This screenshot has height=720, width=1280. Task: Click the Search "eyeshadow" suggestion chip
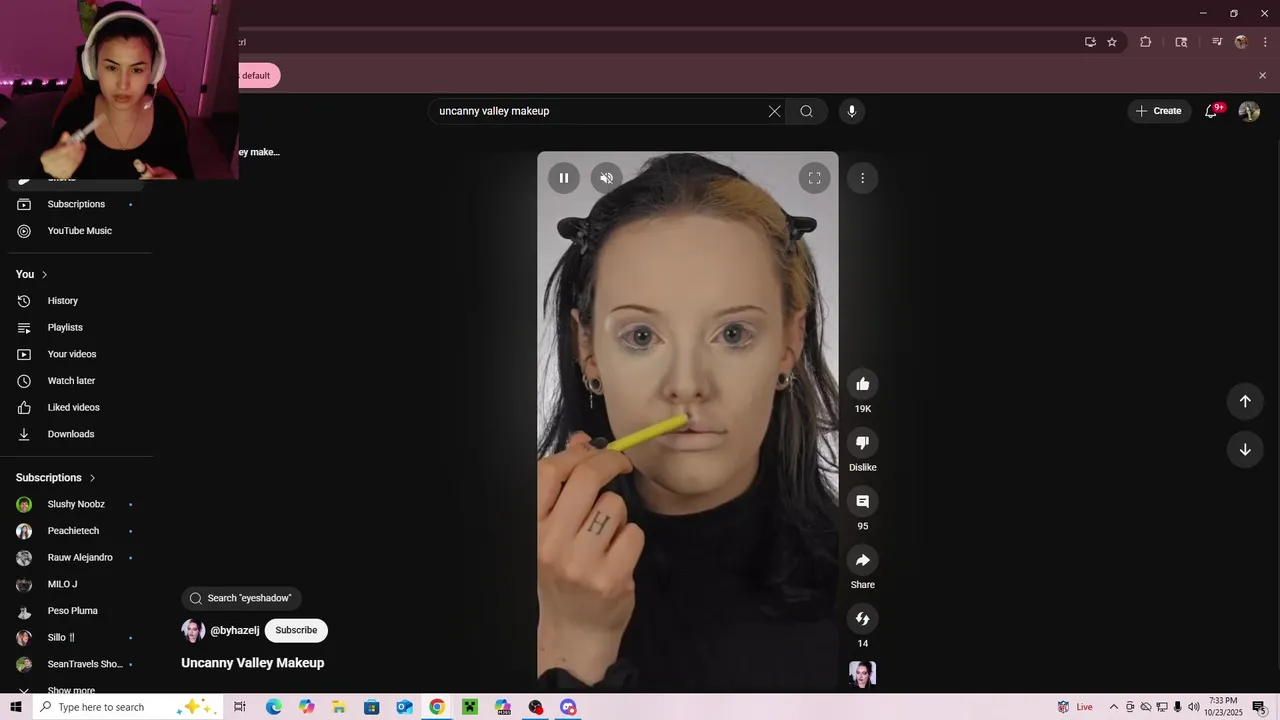(x=241, y=598)
